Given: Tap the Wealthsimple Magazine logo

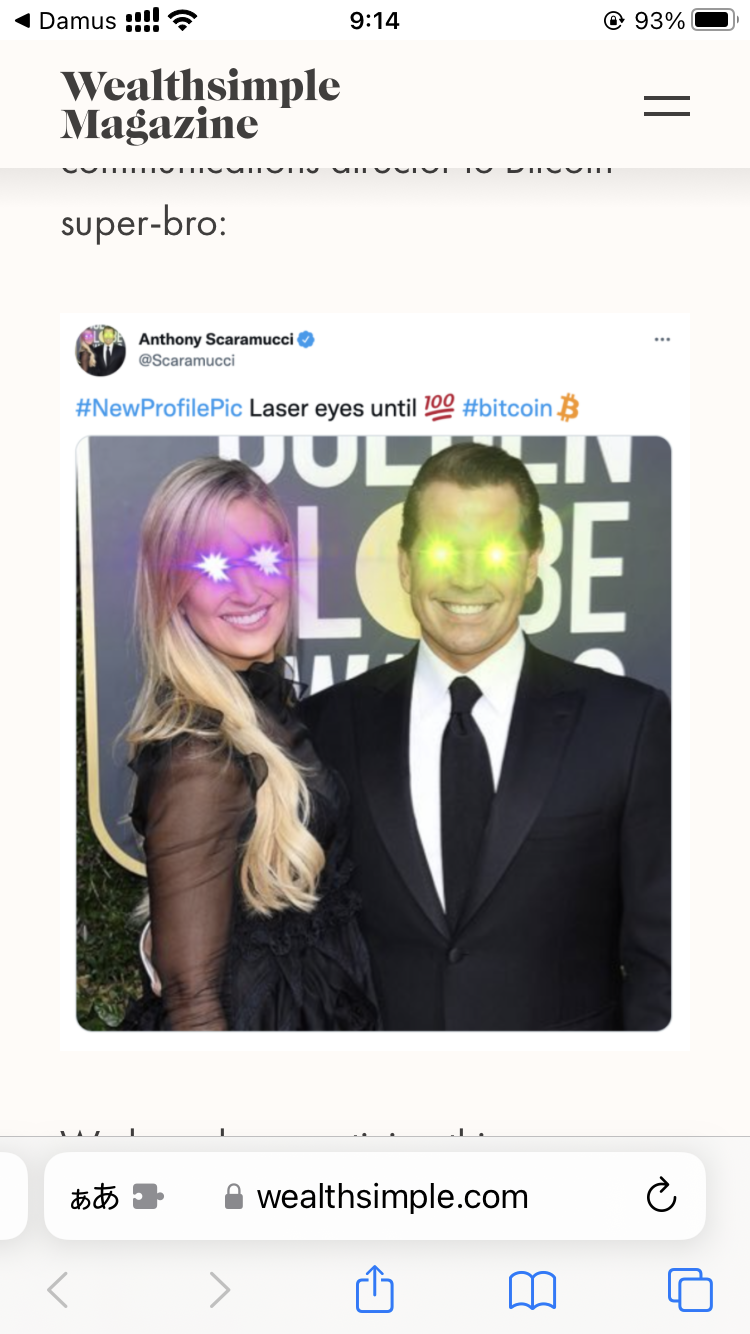Looking at the screenshot, I should click(200, 104).
